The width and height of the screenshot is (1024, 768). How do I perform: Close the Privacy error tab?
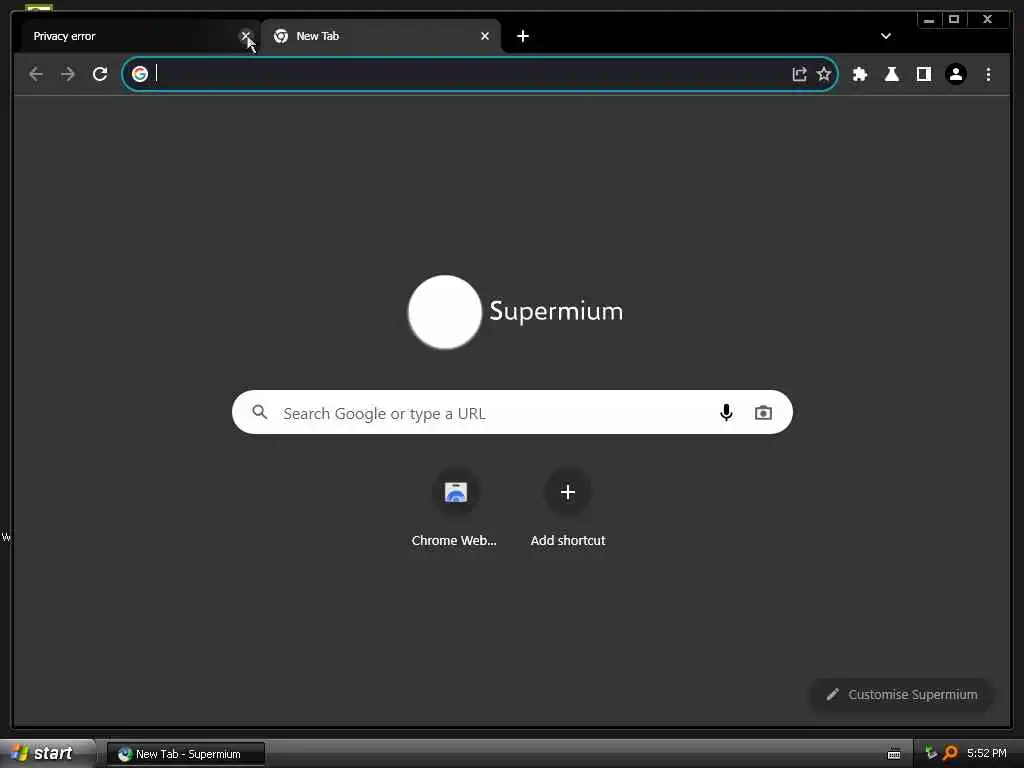click(x=246, y=36)
